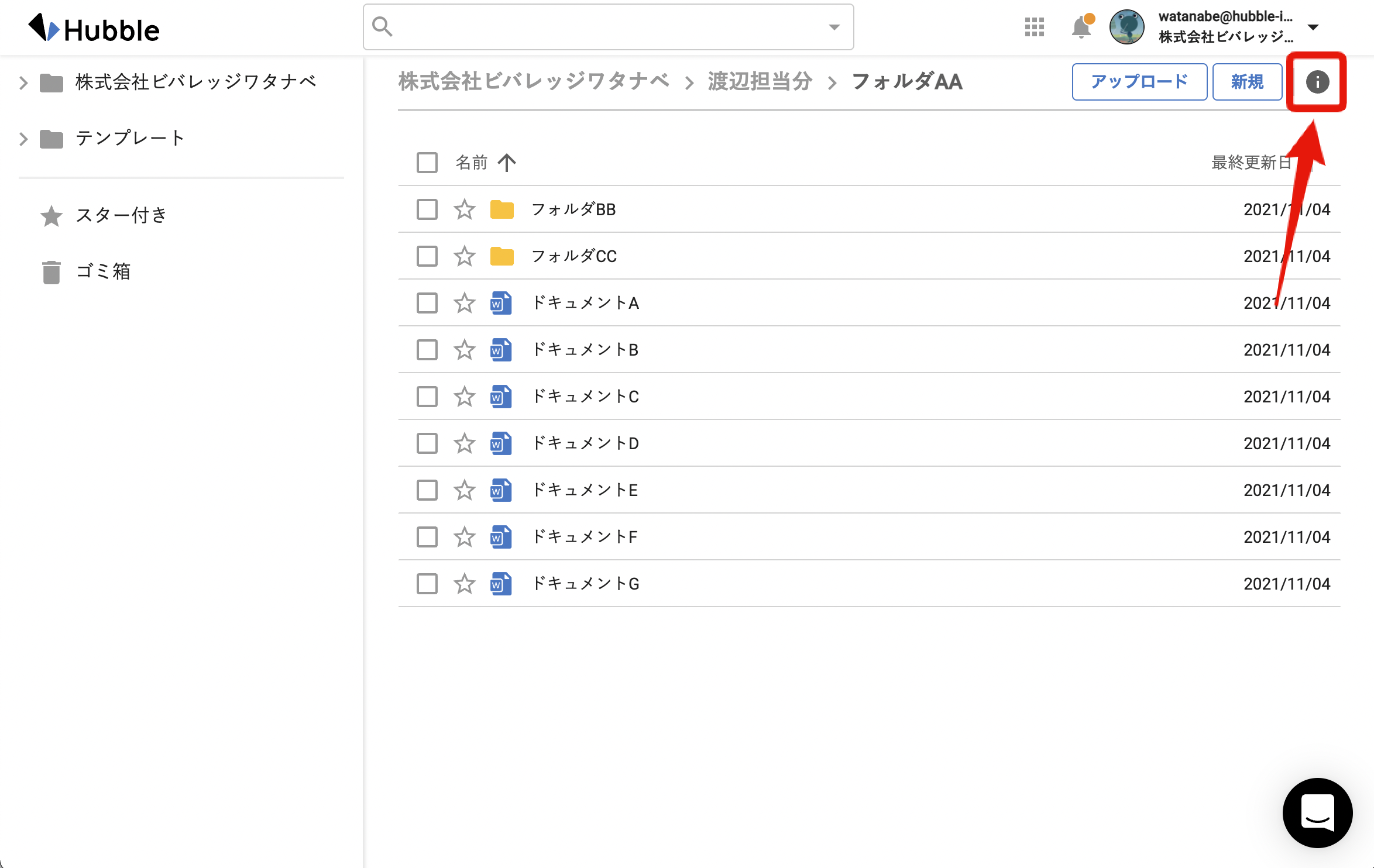Click the アップロード button
Screen dimensions: 1374x868
pos(1139,82)
